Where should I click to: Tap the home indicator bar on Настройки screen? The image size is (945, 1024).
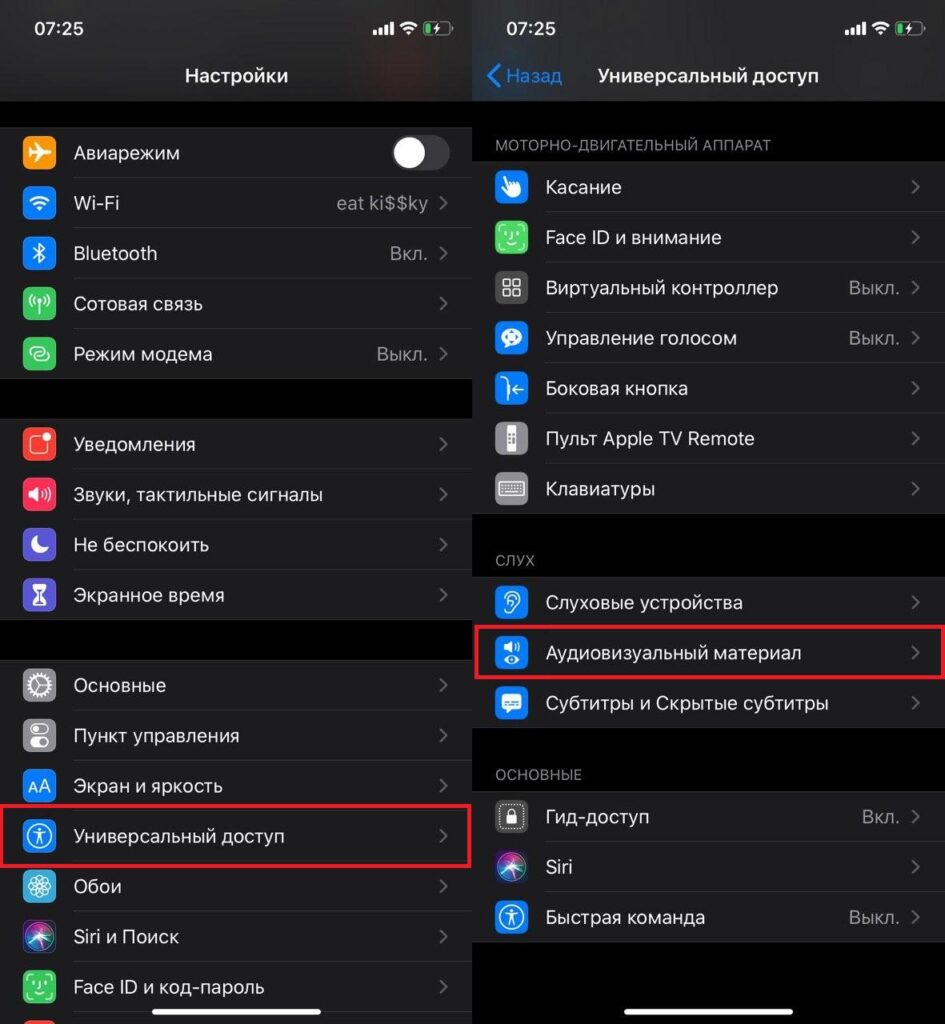click(x=236, y=1012)
